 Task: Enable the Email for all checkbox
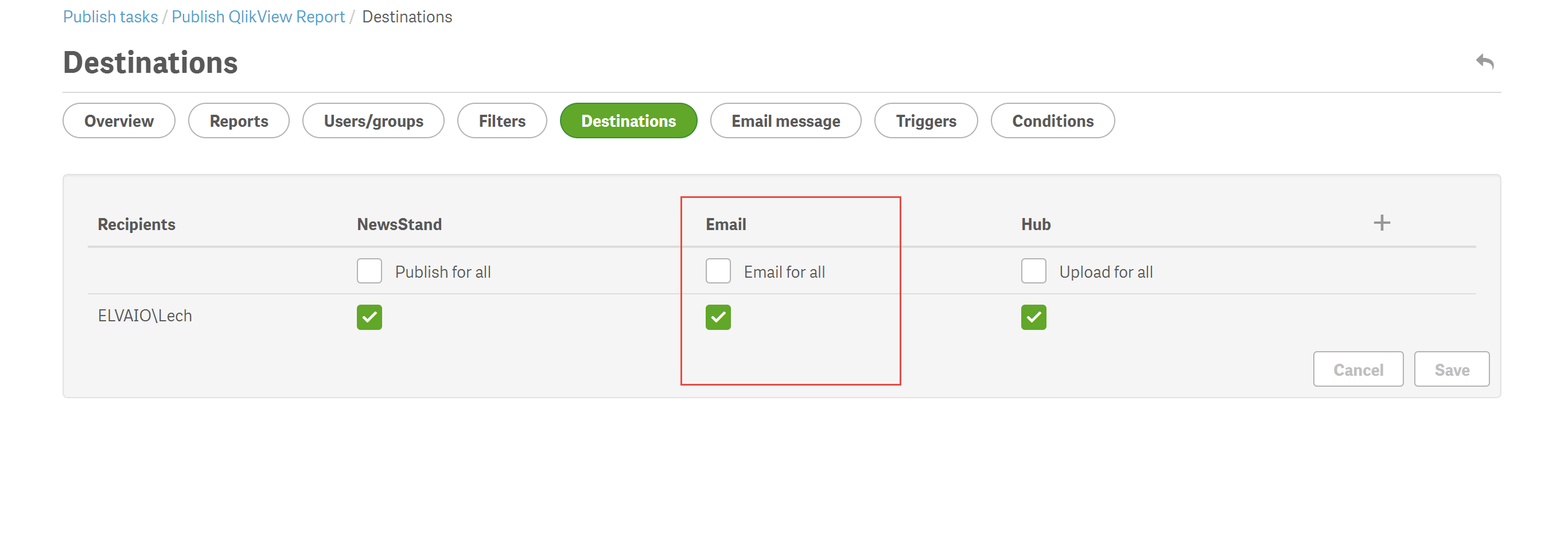pos(718,271)
